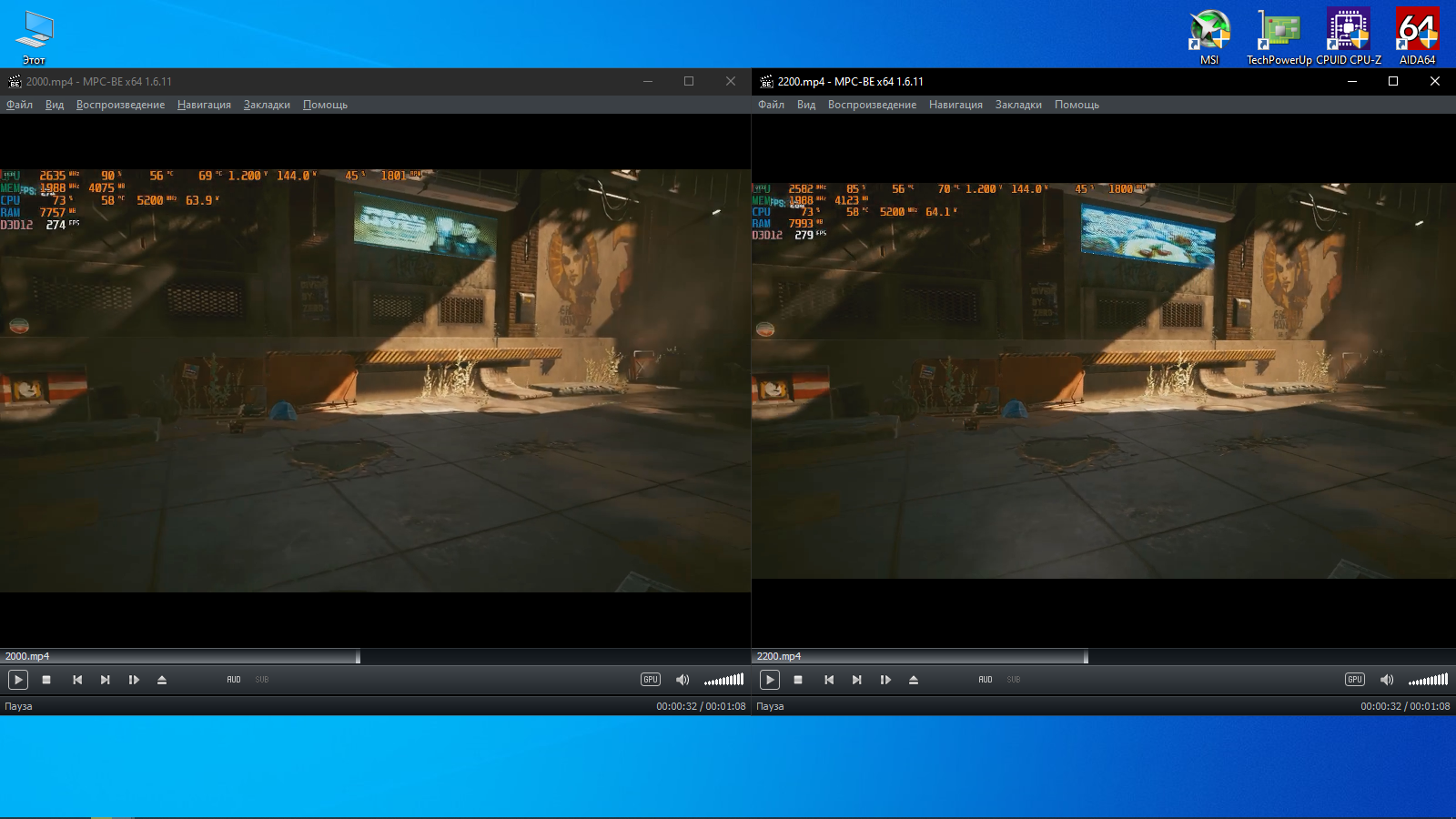Click the MPC-BE app icon in 2200.mp4 title bar

766,81
